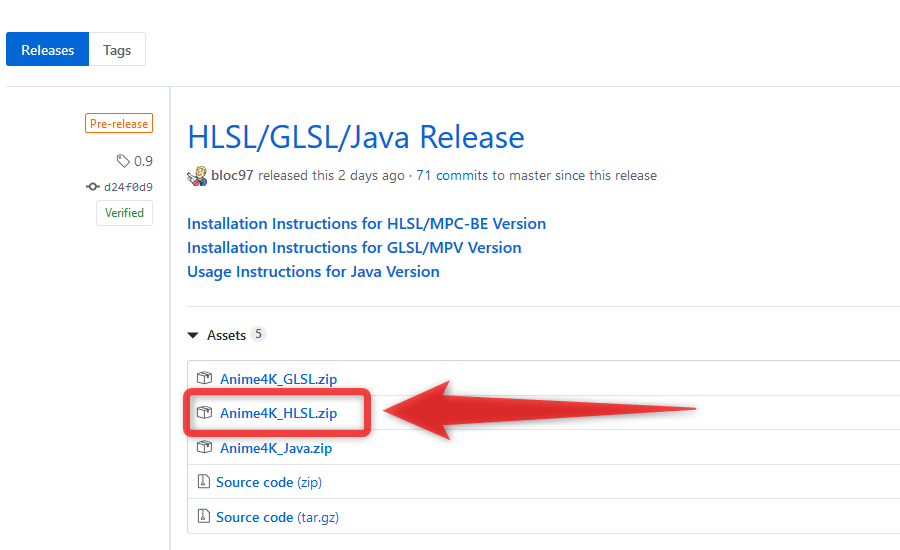This screenshot has height=550, width=900.
Task: Click the package icon beside Anime4K_GLSL.zip
Action: pyautogui.click(x=204, y=378)
